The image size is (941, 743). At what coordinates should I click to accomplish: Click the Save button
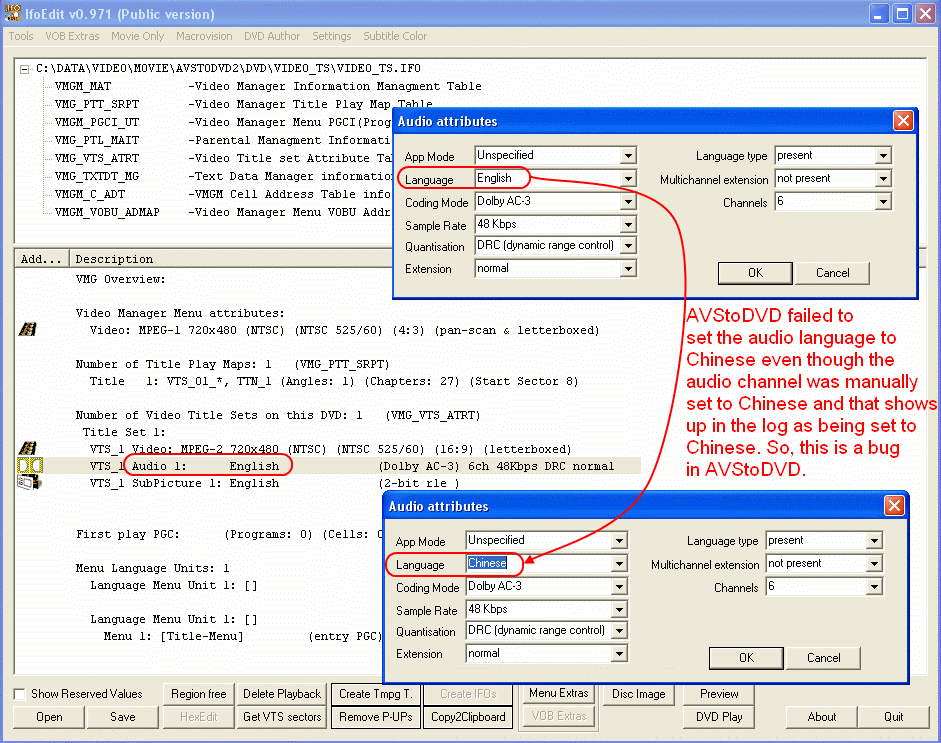click(122, 717)
